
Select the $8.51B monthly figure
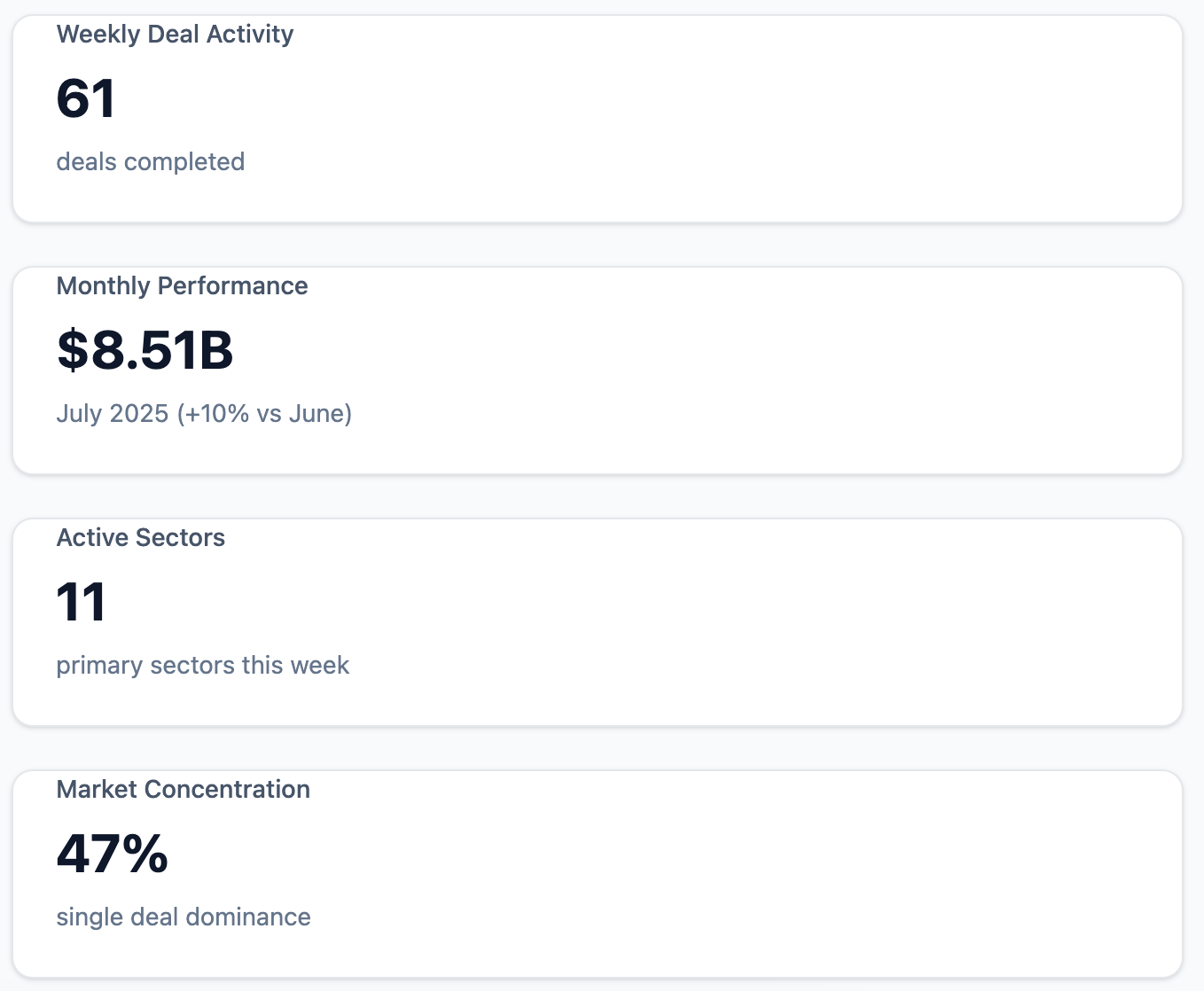145,350
